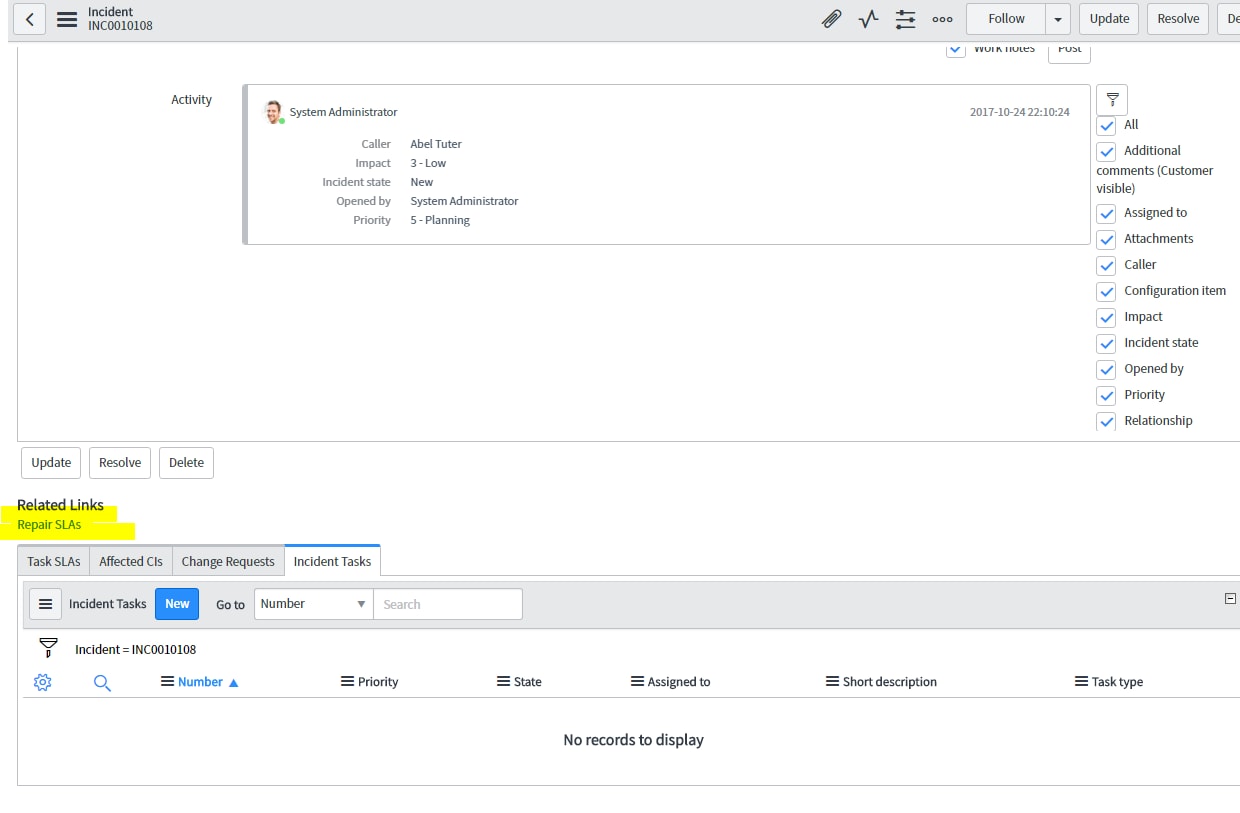The image size is (1240, 813).
Task: Click the 2017-10-24 22:10:24 activity timestamp
Action: point(1020,113)
